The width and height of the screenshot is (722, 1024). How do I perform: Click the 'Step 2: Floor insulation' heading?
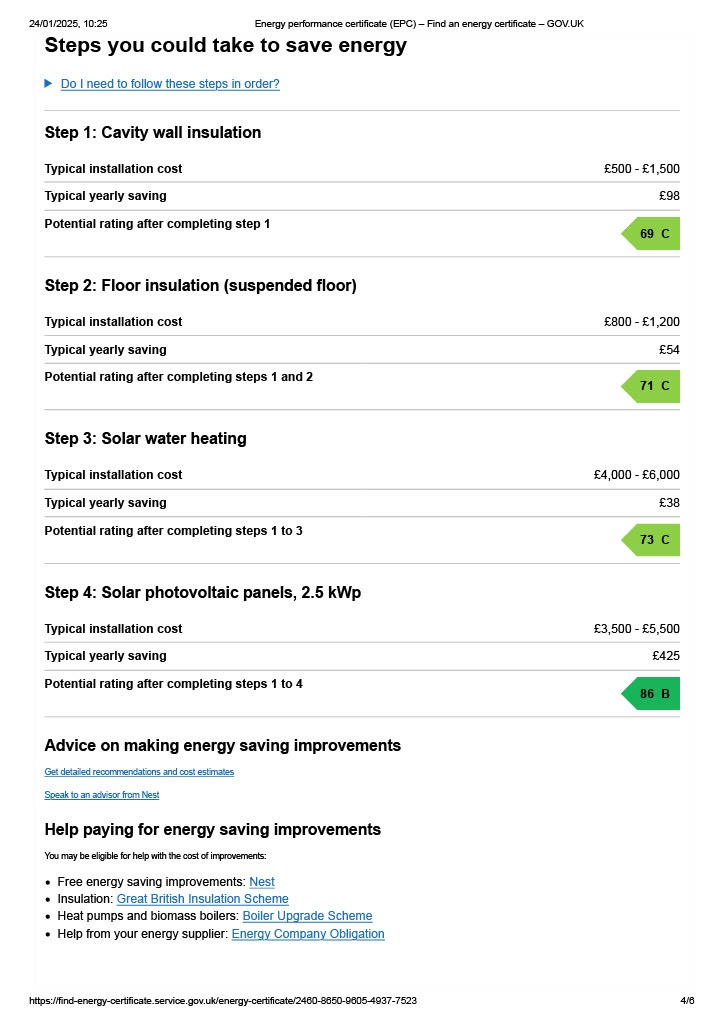[200, 286]
